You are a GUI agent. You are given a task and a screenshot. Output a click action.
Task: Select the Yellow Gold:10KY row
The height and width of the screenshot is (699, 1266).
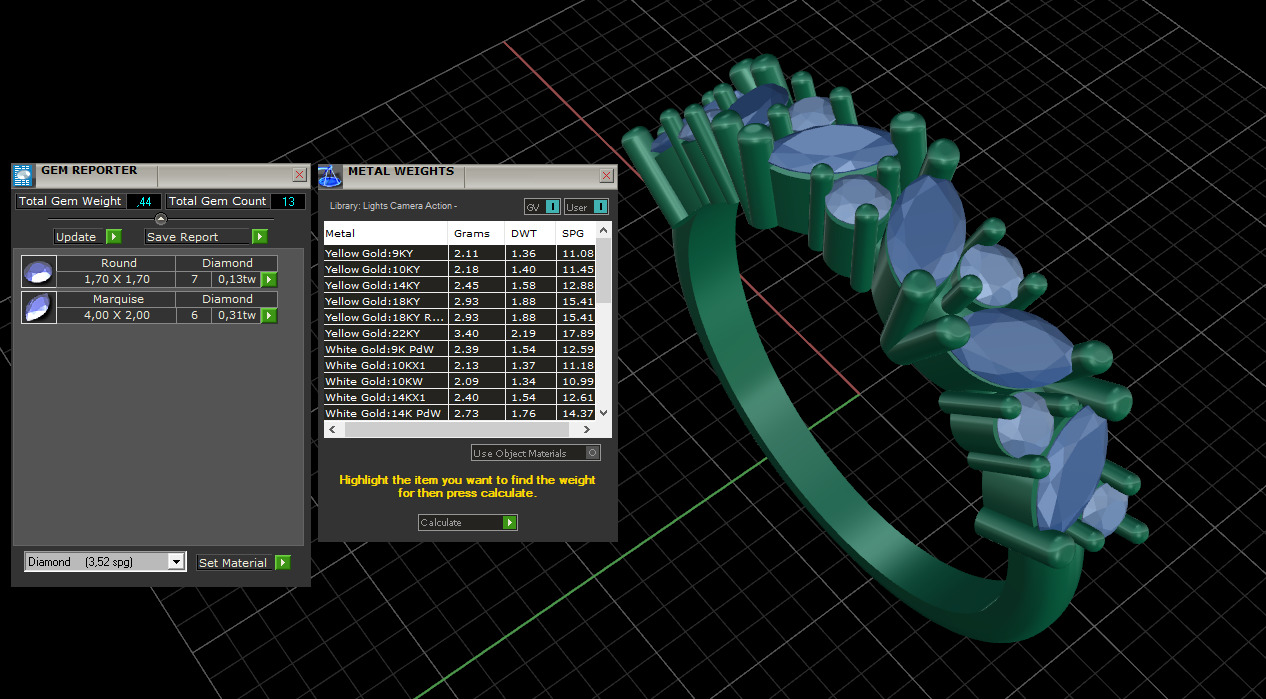click(460, 270)
